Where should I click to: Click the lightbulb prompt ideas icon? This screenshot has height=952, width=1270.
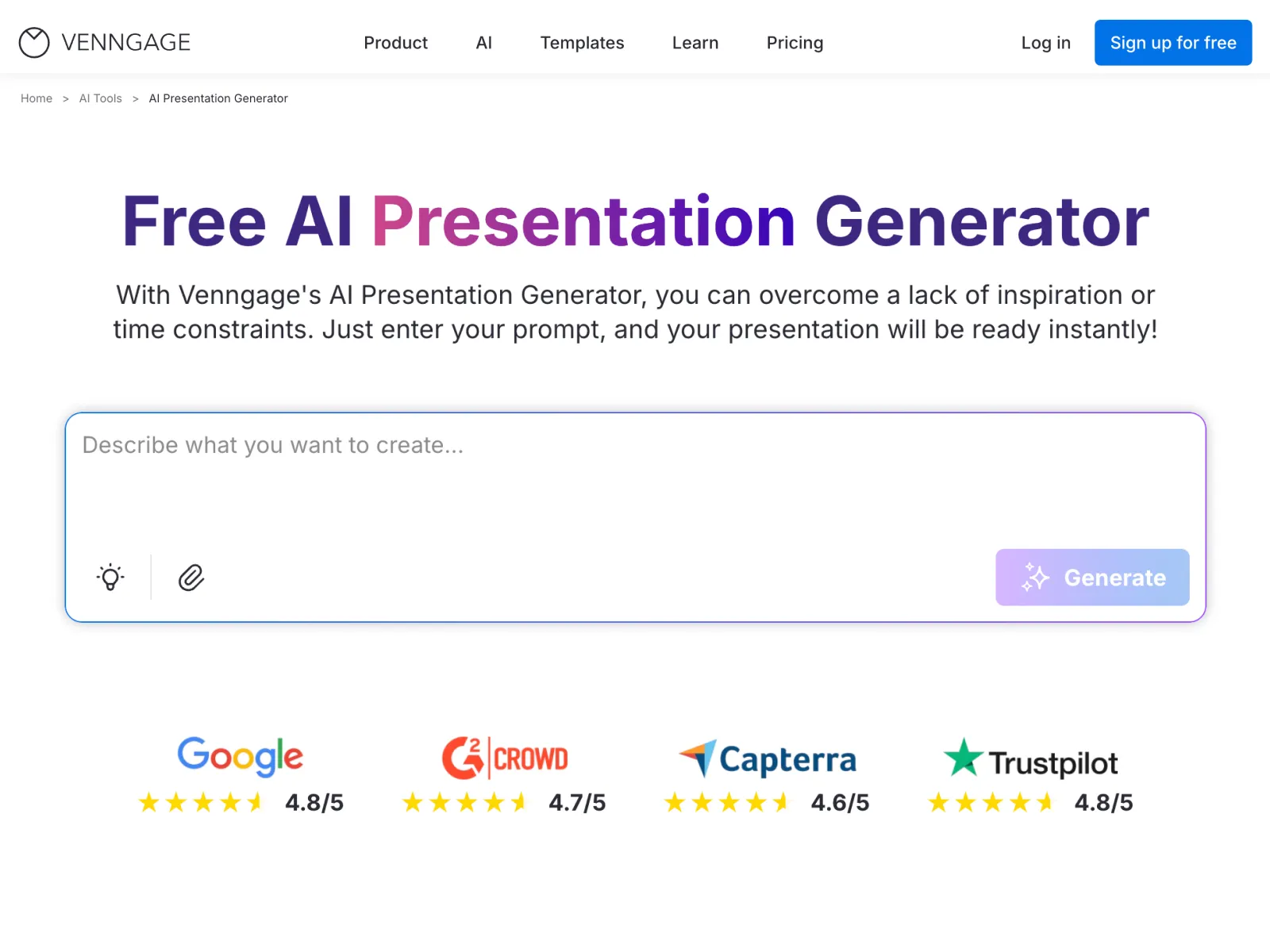coord(110,578)
